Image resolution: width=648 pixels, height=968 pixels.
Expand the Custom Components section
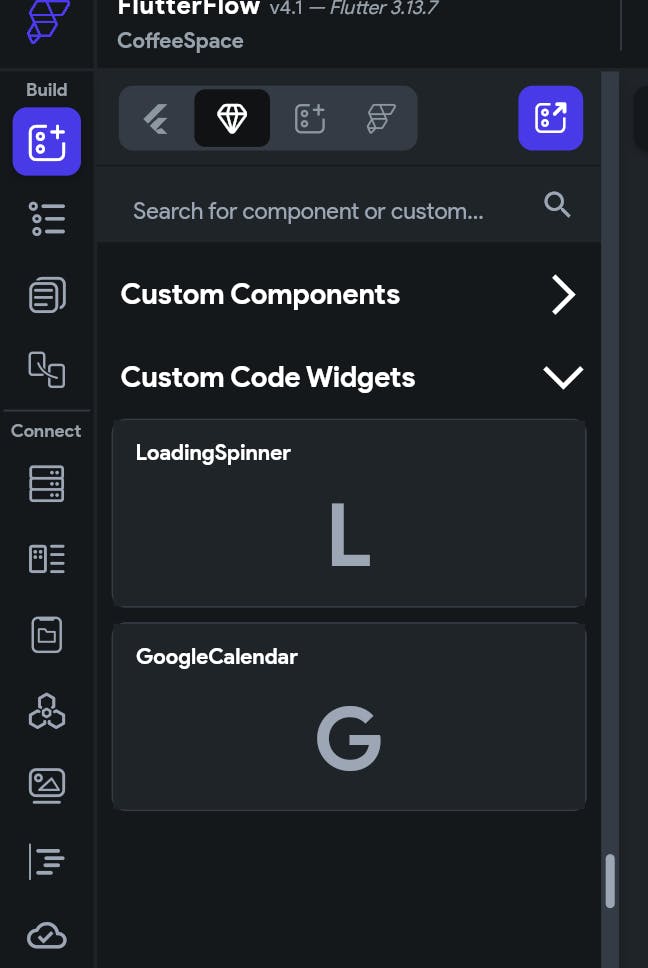563,295
